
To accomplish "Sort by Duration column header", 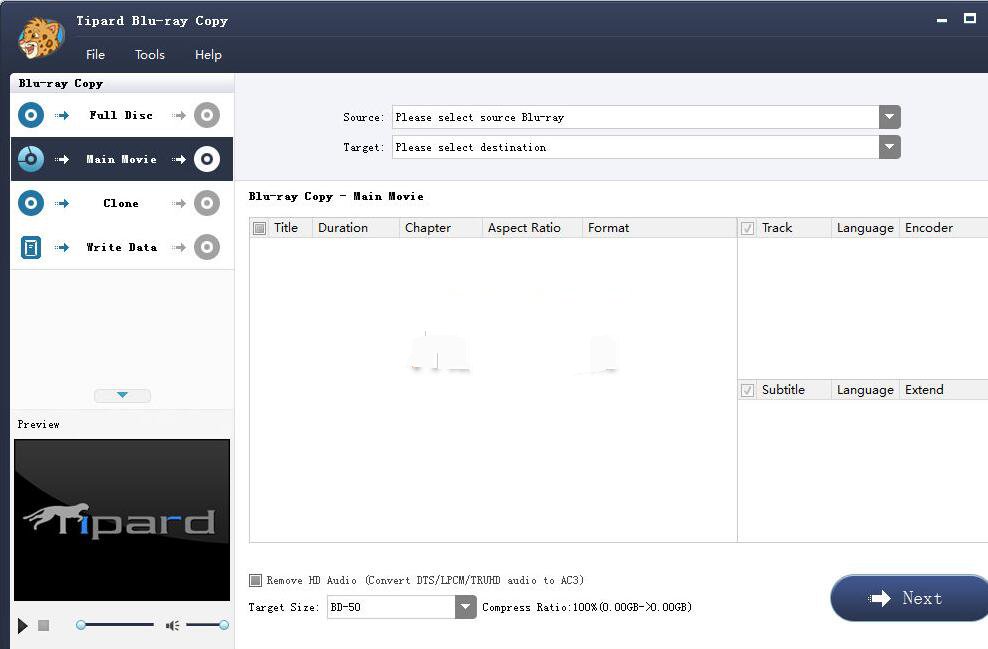I will click(x=356, y=227).
